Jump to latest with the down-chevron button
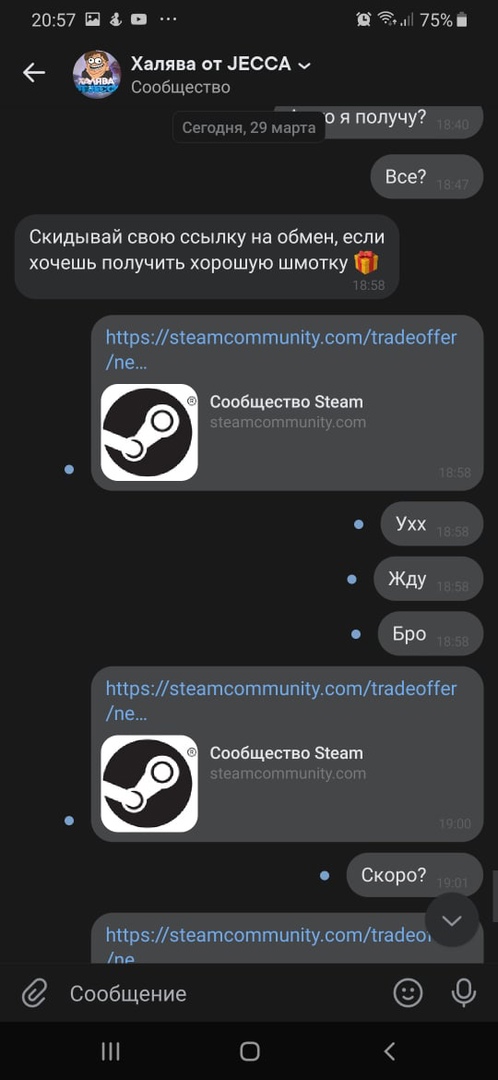The height and width of the screenshot is (1080, 498). (452, 920)
